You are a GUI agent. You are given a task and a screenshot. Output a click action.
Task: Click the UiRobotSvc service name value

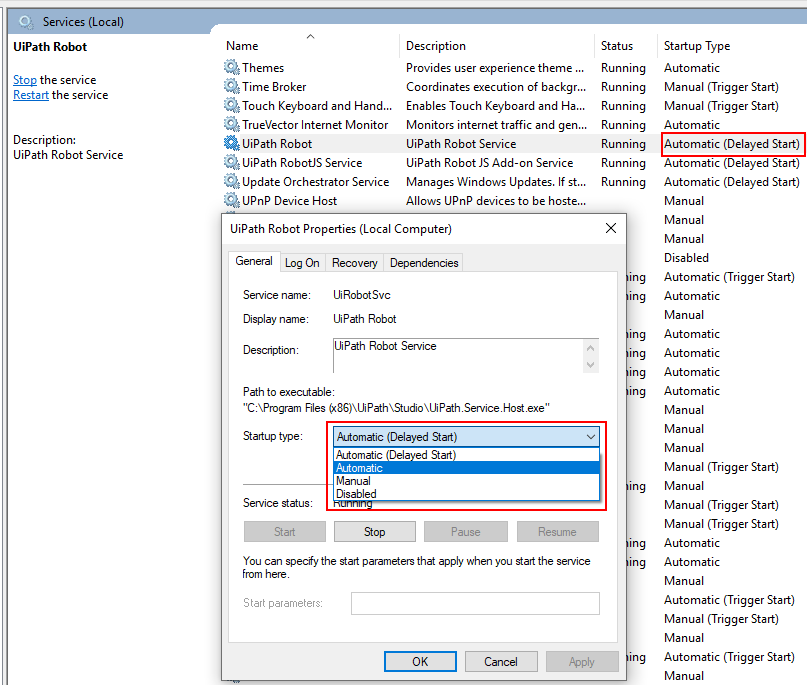[x=362, y=295]
